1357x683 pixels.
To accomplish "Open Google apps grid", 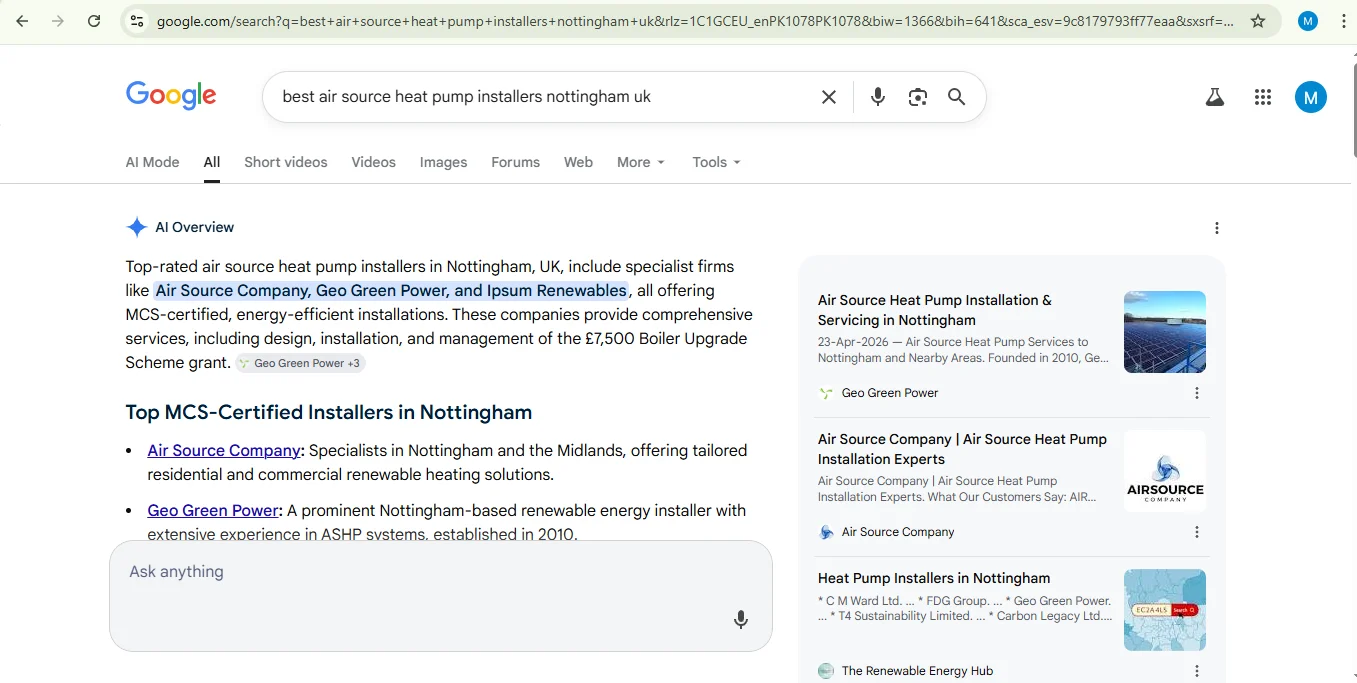I will coord(1263,97).
